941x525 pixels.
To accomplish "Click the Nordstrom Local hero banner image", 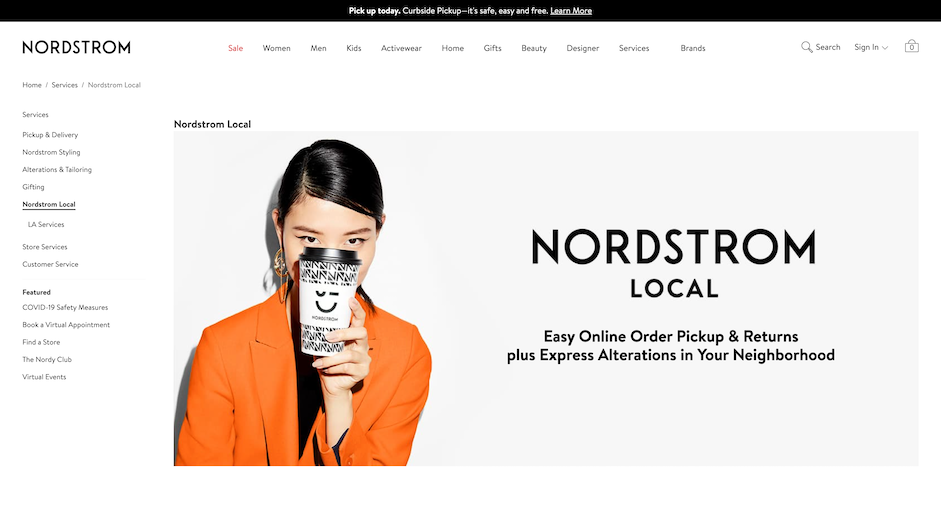I will [546, 298].
